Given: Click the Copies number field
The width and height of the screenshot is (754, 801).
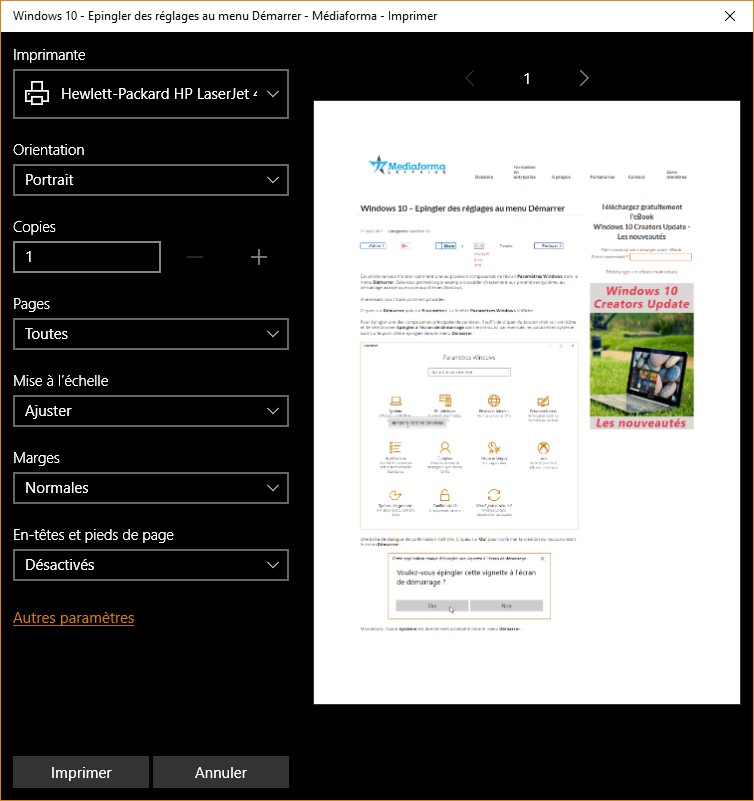Looking at the screenshot, I should click(x=87, y=257).
